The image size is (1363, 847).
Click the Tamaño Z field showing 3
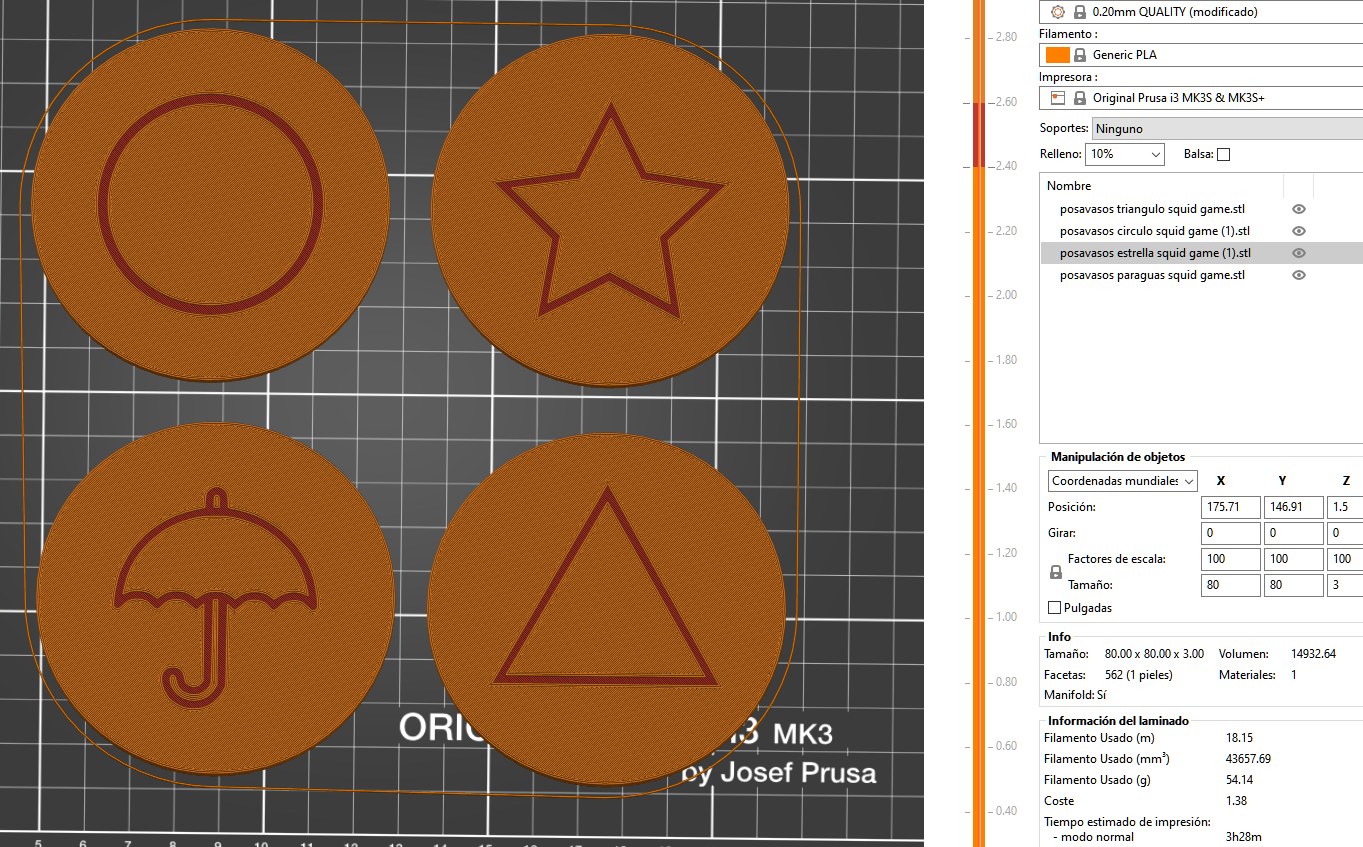tap(1345, 586)
